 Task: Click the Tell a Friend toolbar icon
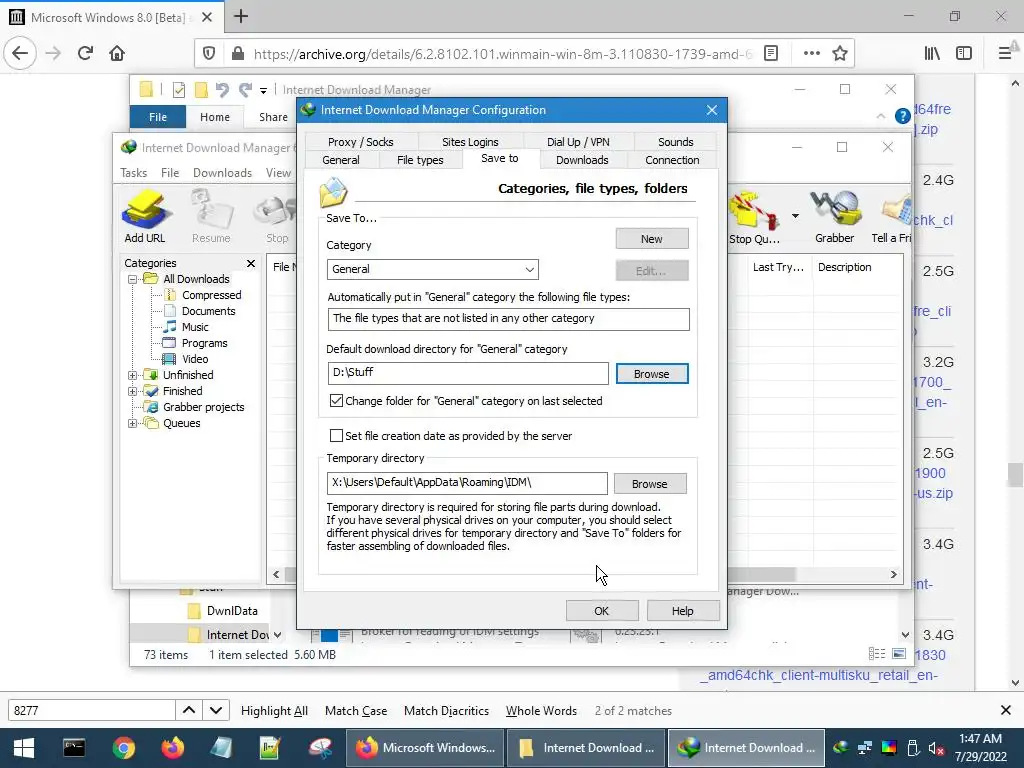(x=892, y=216)
